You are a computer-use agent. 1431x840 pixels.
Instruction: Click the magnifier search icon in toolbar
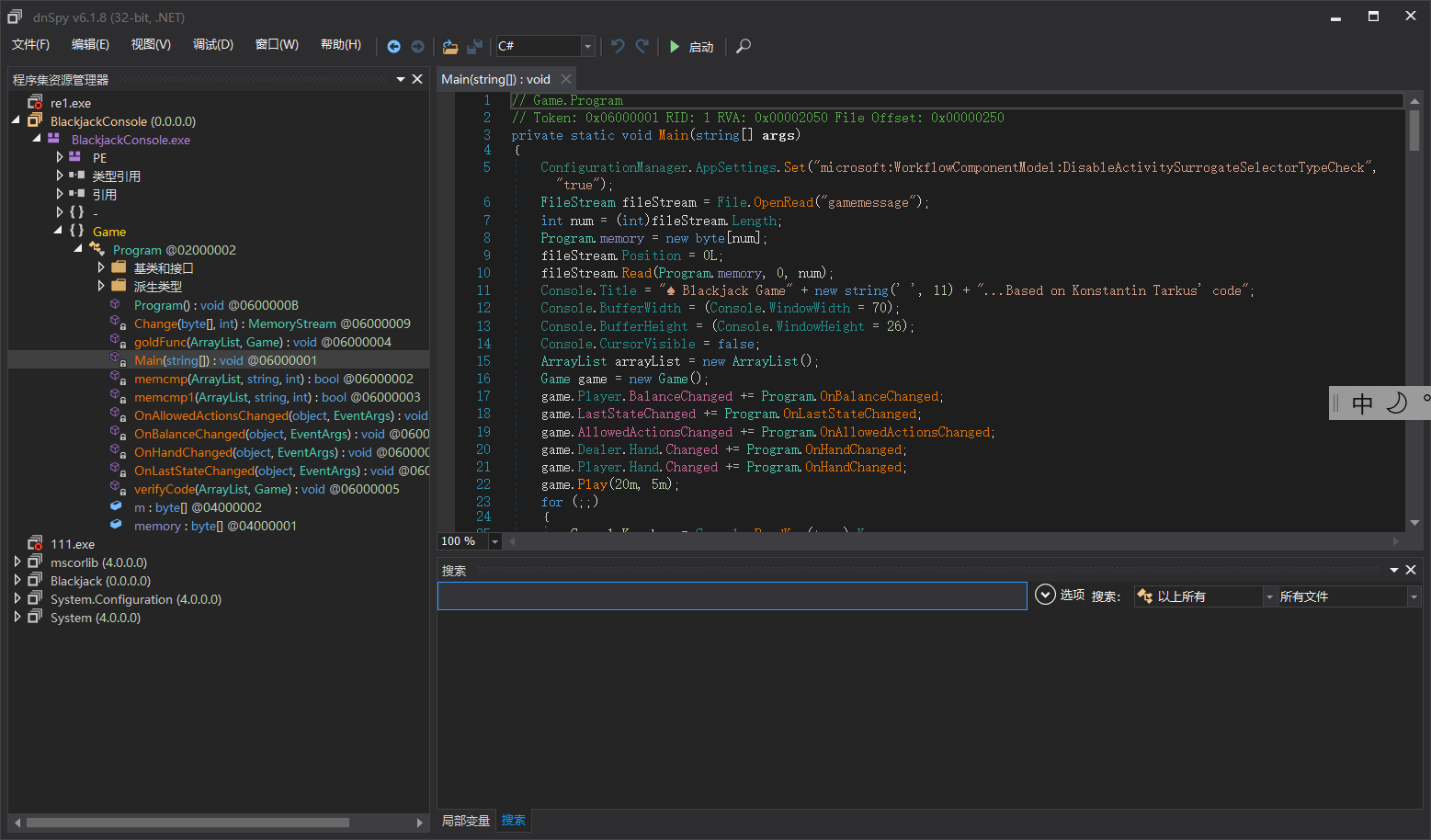744,46
